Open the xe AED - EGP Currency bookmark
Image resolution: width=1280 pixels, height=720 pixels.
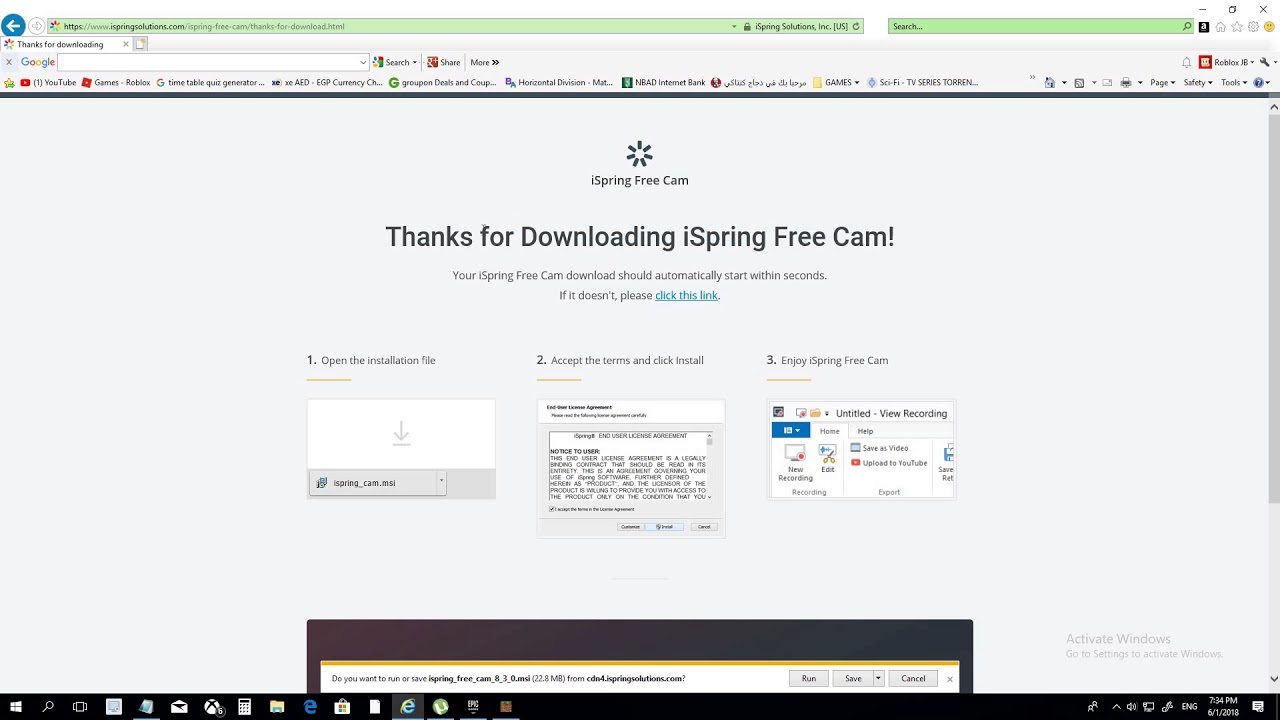point(327,83)
